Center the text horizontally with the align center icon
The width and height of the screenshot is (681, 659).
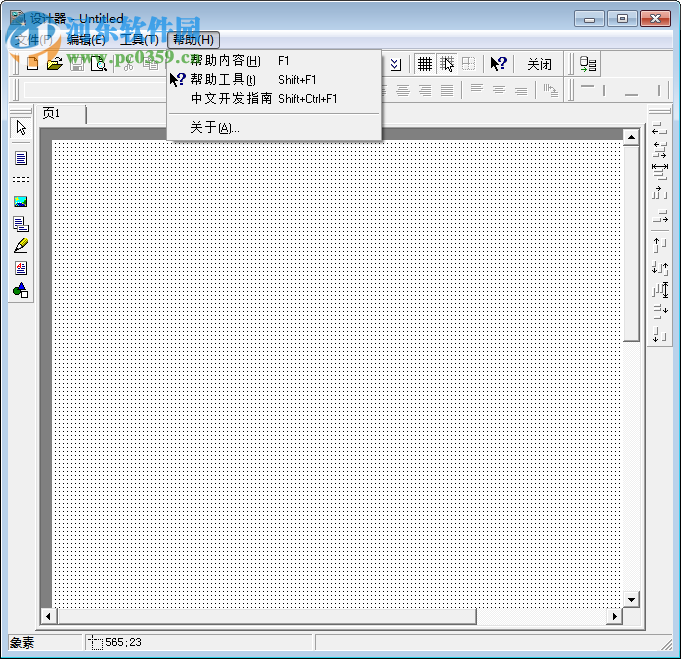[x=403, y=90]
